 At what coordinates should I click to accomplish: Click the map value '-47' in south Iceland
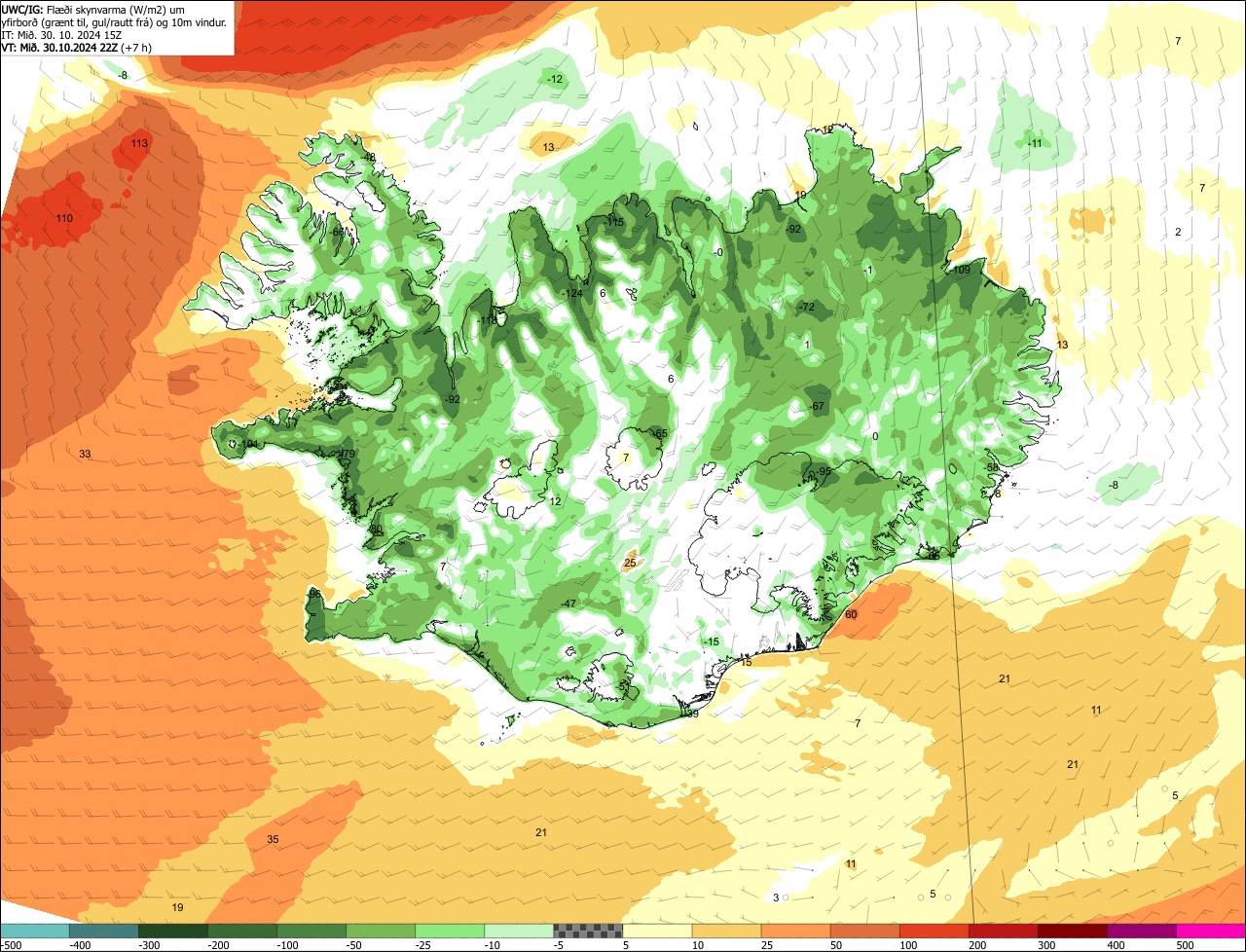568,604
